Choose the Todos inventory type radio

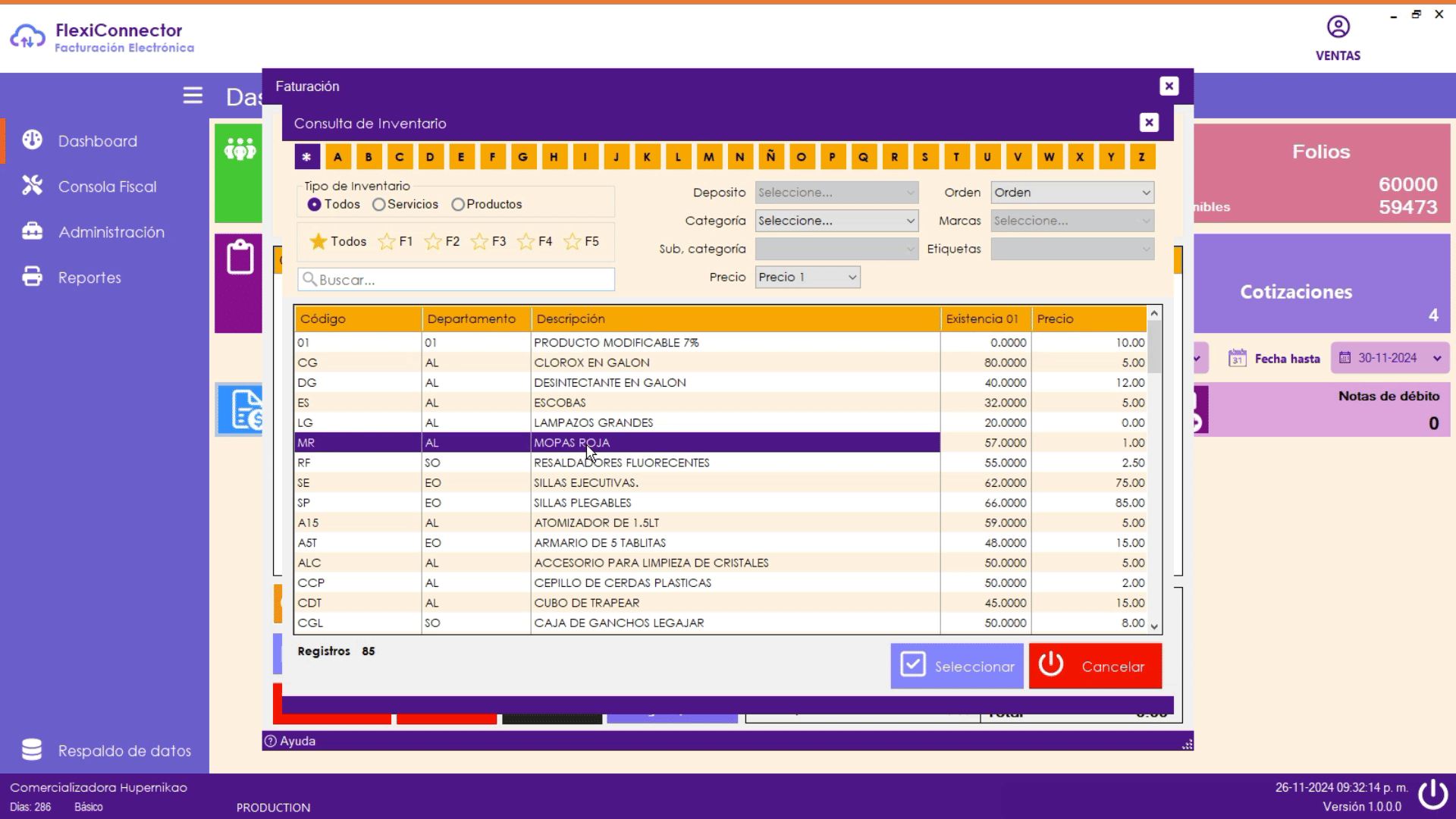[x=314, y=205]
